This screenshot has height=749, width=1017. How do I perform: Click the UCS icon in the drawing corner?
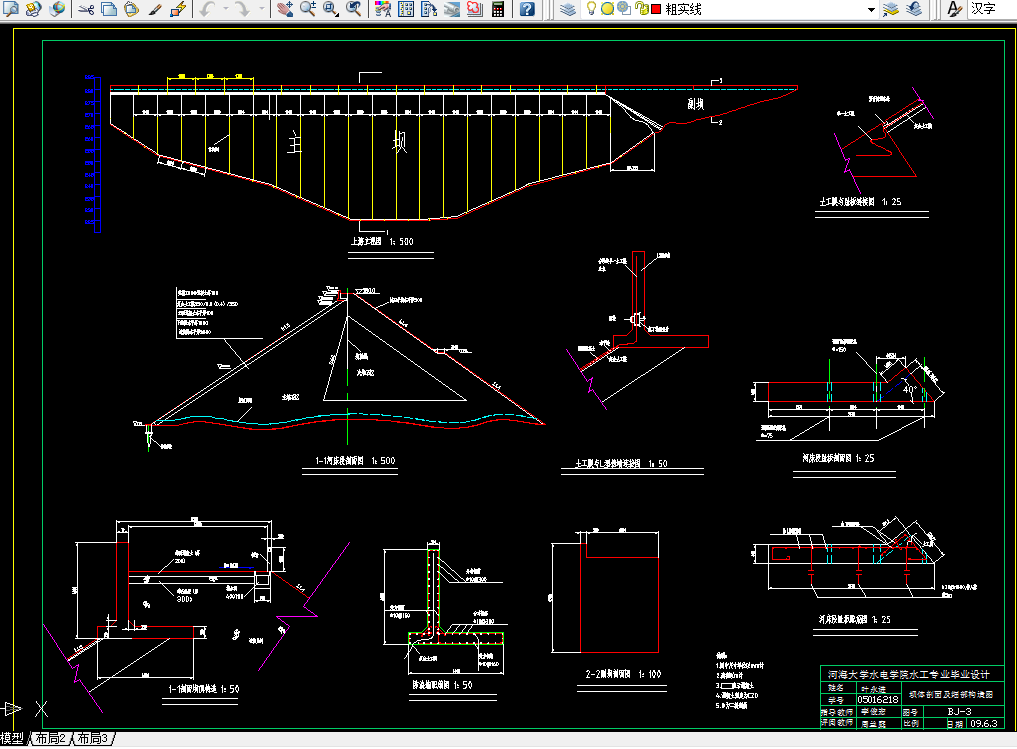(26, 709)
